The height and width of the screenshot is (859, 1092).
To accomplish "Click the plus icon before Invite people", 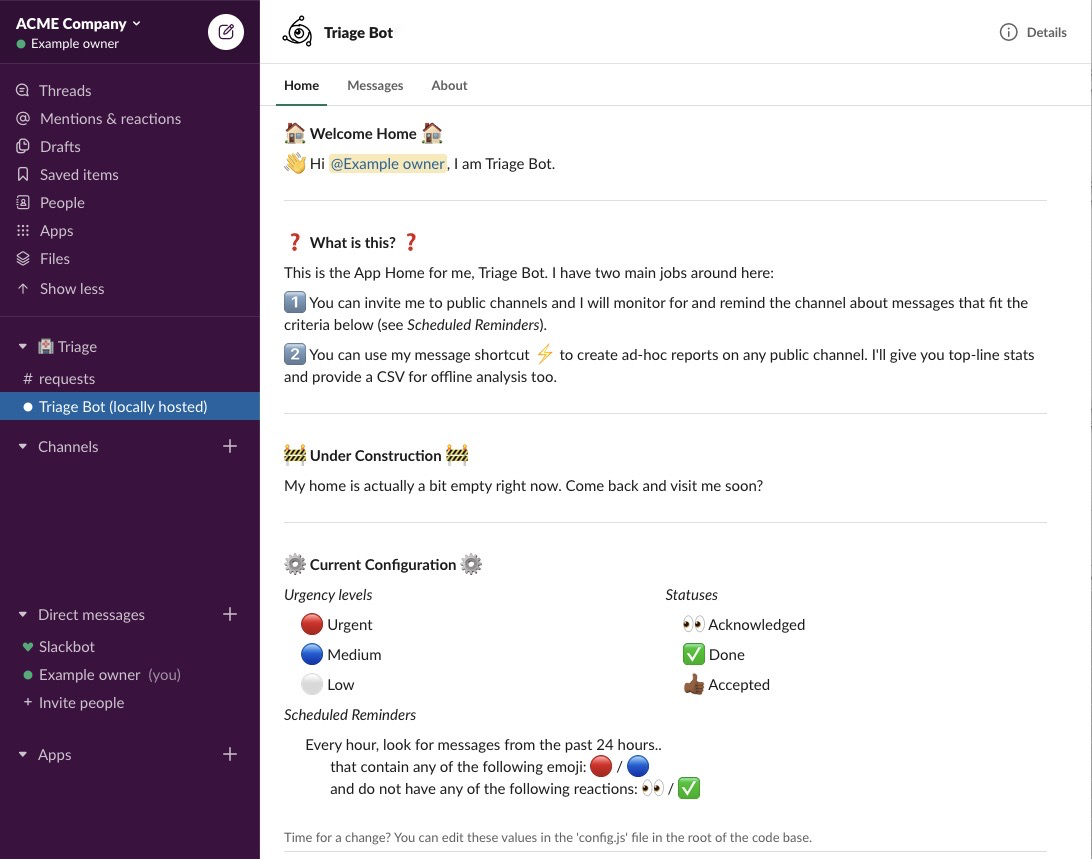I will 28,702.
